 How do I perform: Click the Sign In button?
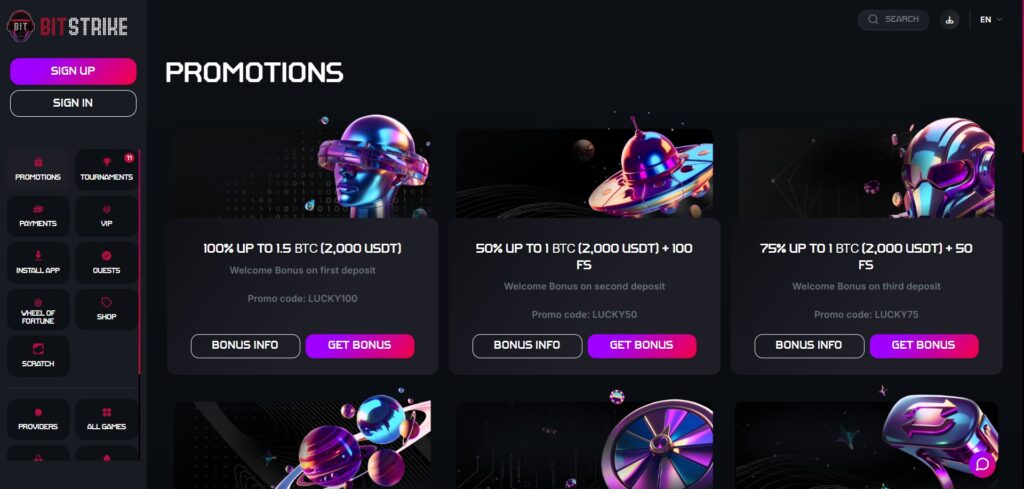[73, 103]
